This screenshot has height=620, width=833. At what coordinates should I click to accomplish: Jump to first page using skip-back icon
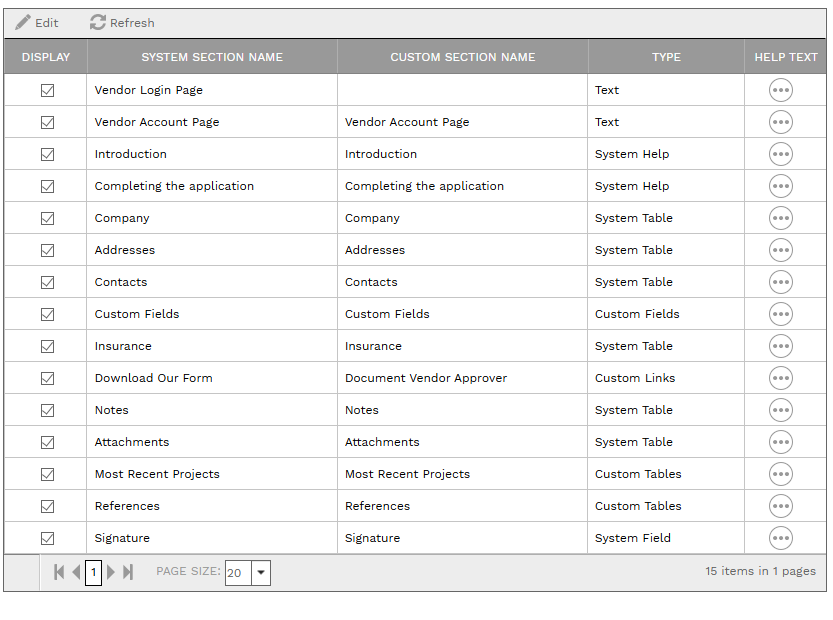[x=58, y=572]
